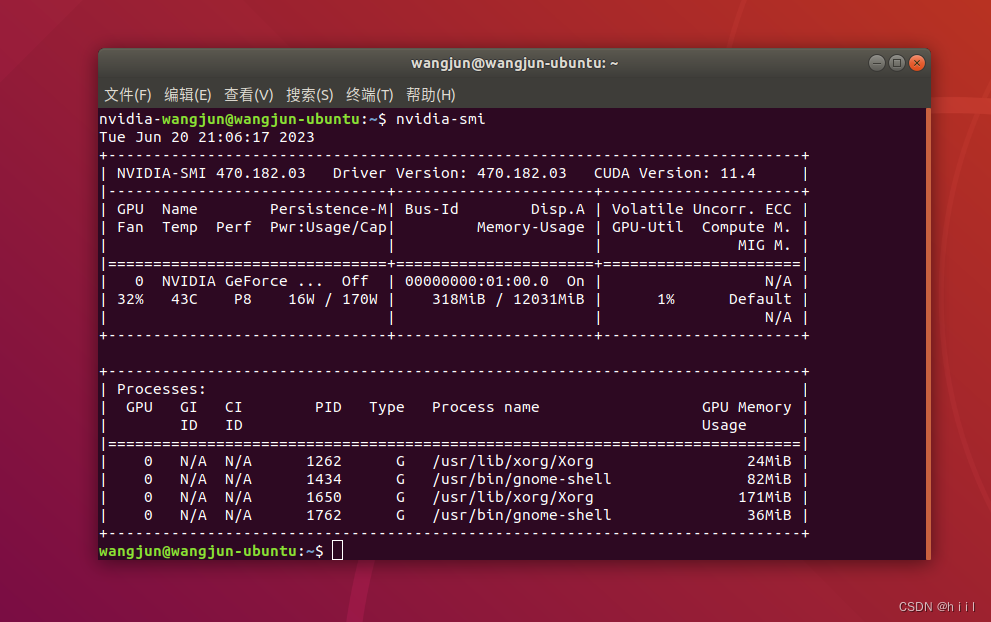
Task: Minimize the terminal window
Action: (x=877, y=63)
